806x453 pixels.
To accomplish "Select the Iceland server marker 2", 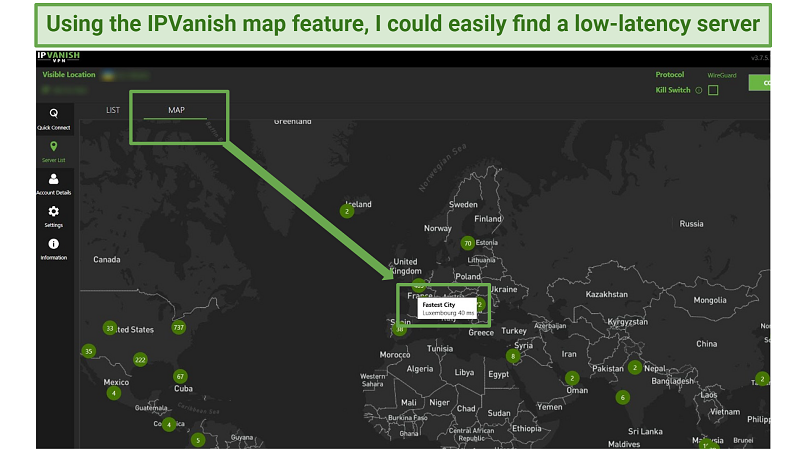I will point(347,211).
